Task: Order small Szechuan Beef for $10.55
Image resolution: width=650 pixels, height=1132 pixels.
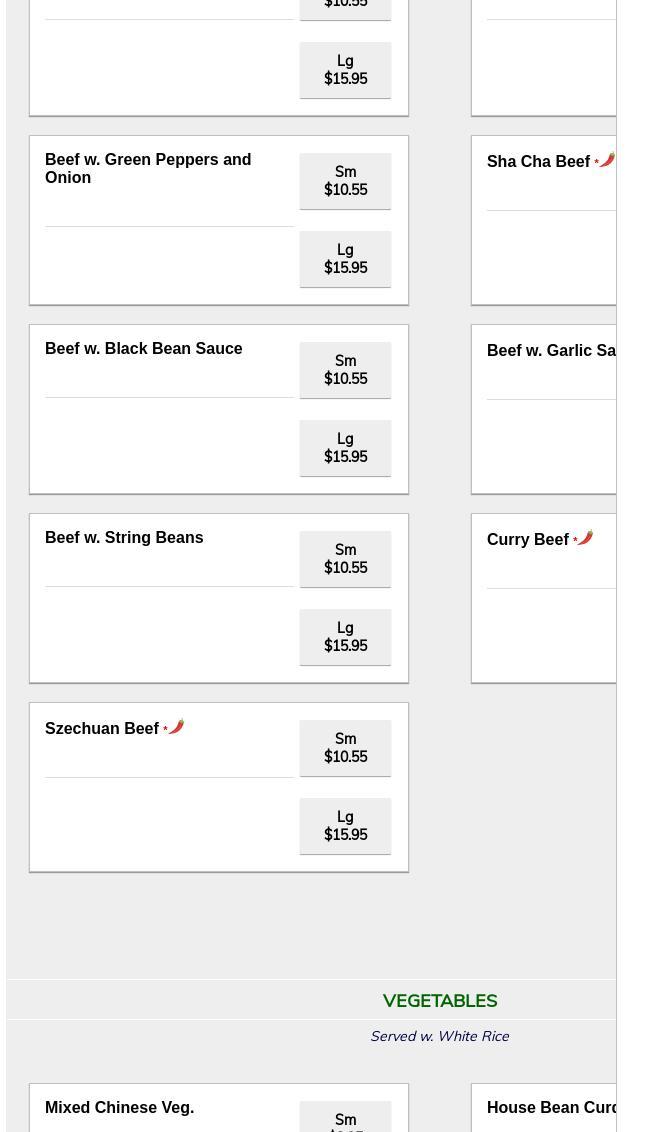Action: pos(345,748)
